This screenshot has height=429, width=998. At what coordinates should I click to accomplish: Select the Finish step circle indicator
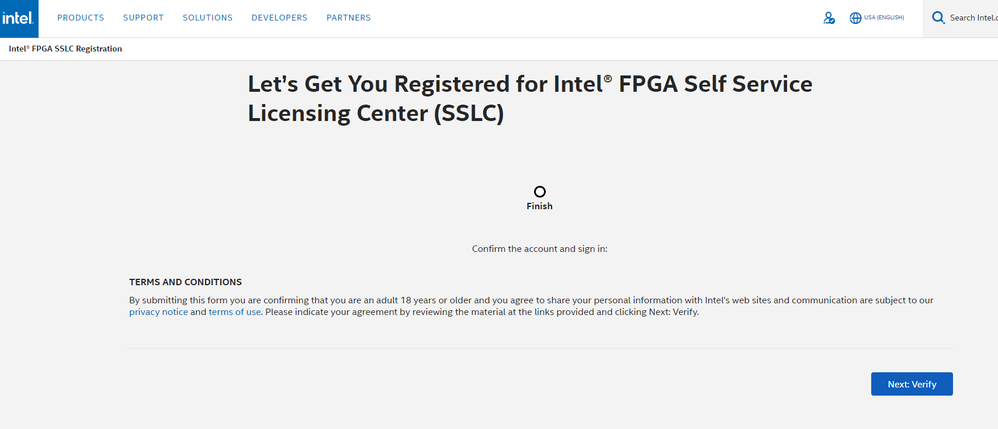click(x=540, y=191)
